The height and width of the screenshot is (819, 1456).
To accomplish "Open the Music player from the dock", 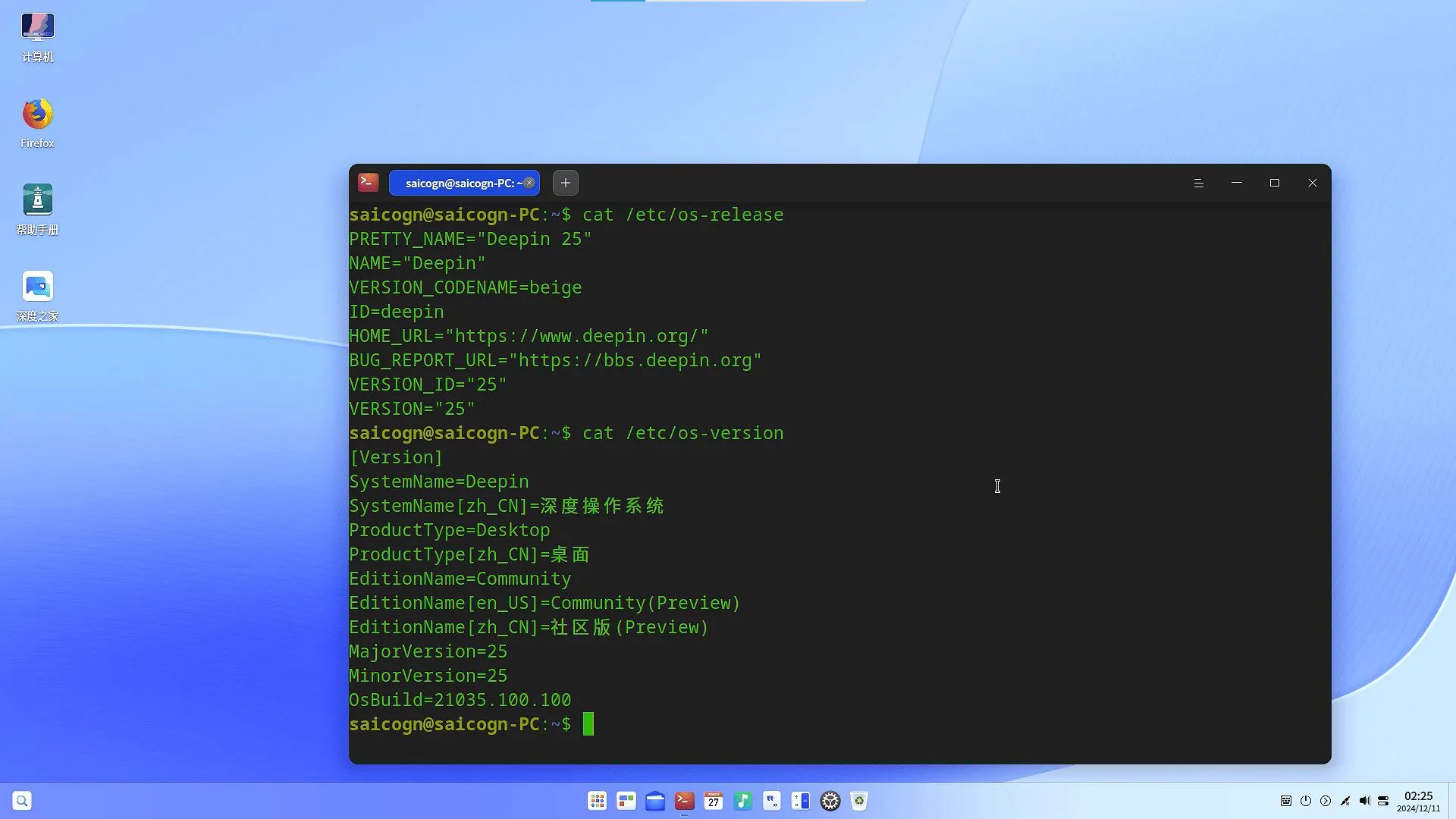I will [742, 800].
